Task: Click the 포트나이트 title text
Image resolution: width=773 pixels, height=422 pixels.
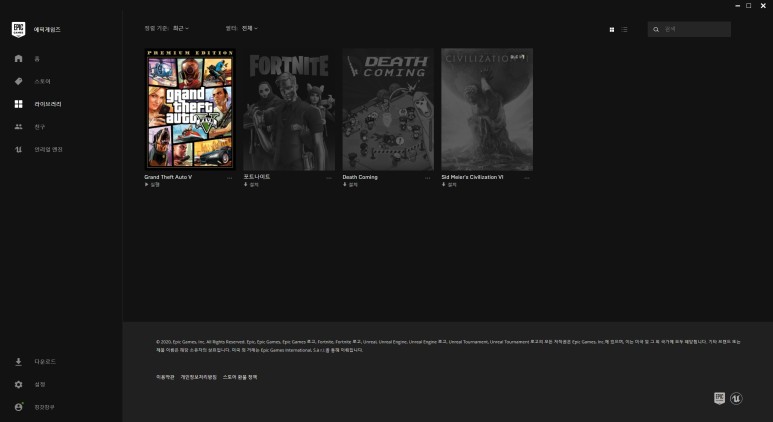Action: [x=257, y=176]
